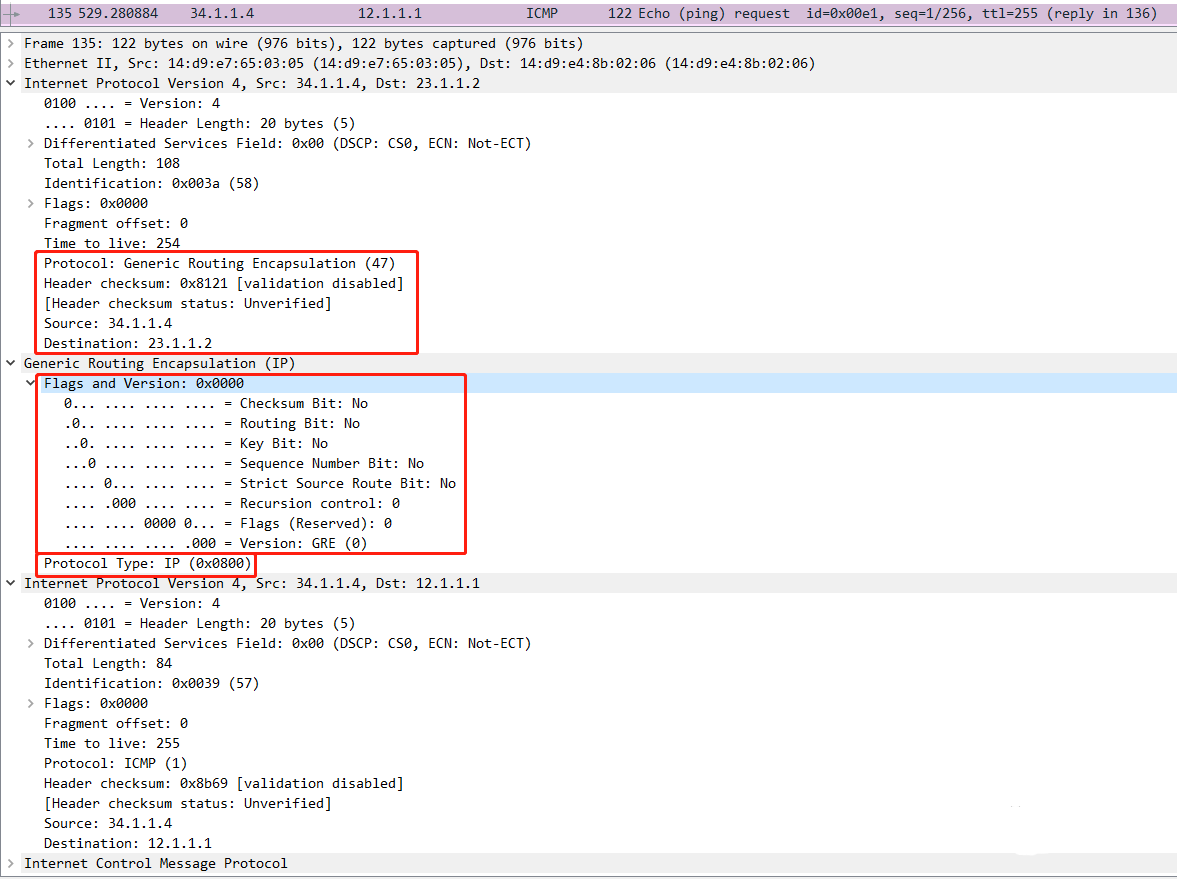Collapse the IPv4 section with Dst 23.1.1.2
Image resolution: width=1177 pixels, height=879 pixels.
[x=11, y=83]
